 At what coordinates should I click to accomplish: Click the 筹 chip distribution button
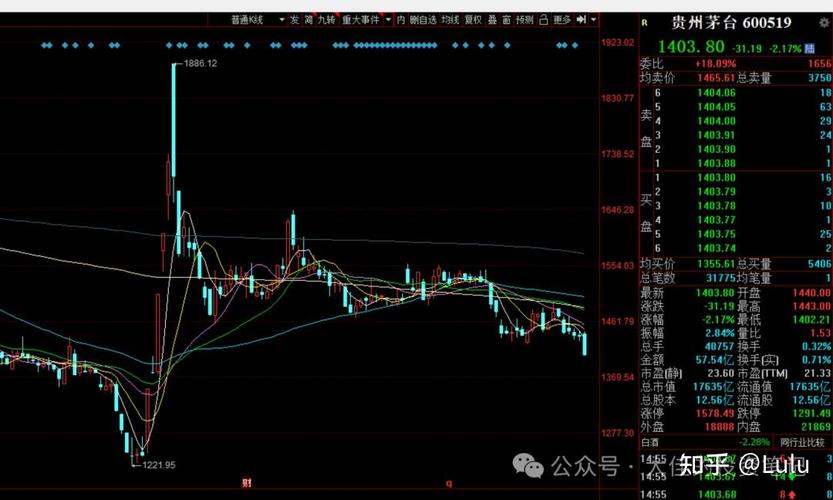point(309,20)
